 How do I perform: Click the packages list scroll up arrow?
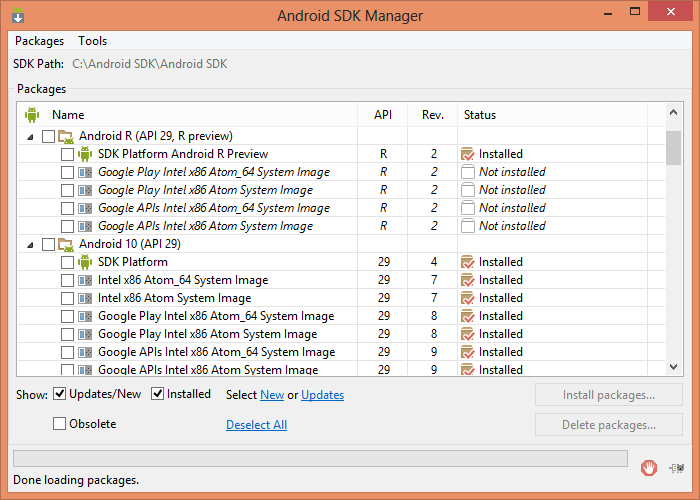pyautogui.click(x=674, y=112)
